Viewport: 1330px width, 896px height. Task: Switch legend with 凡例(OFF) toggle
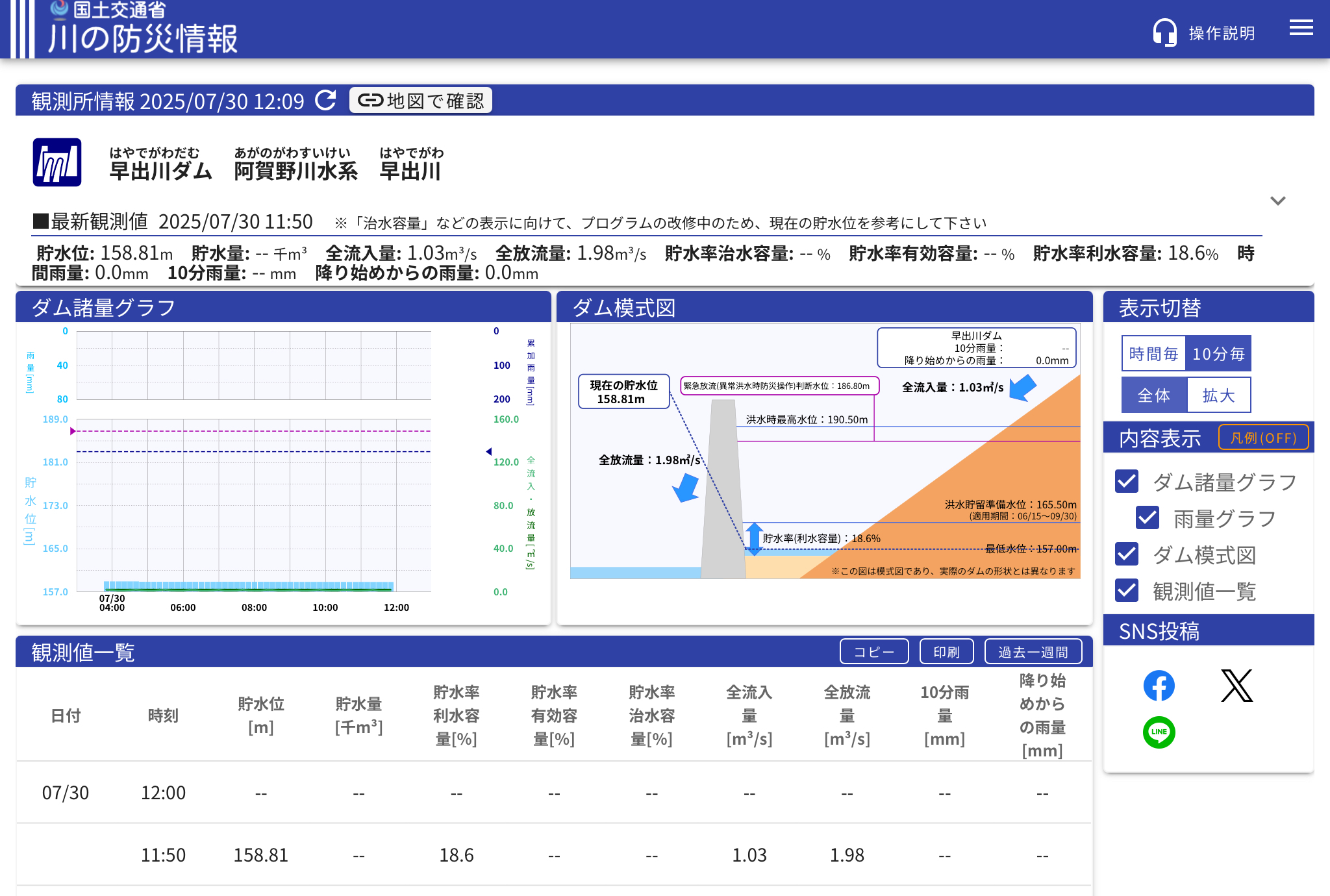[x=1262, y=438]
